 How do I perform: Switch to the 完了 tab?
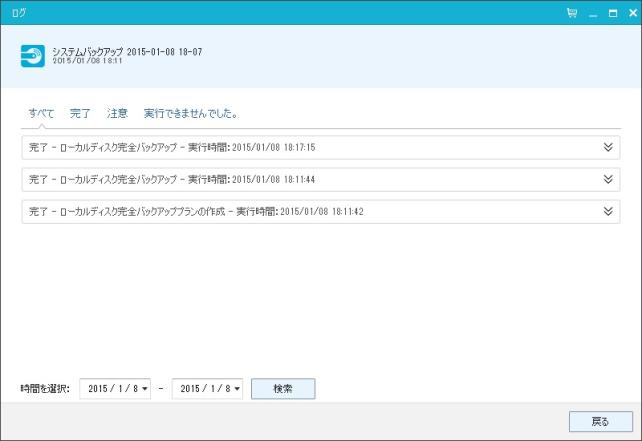click(x=80, y=113)
